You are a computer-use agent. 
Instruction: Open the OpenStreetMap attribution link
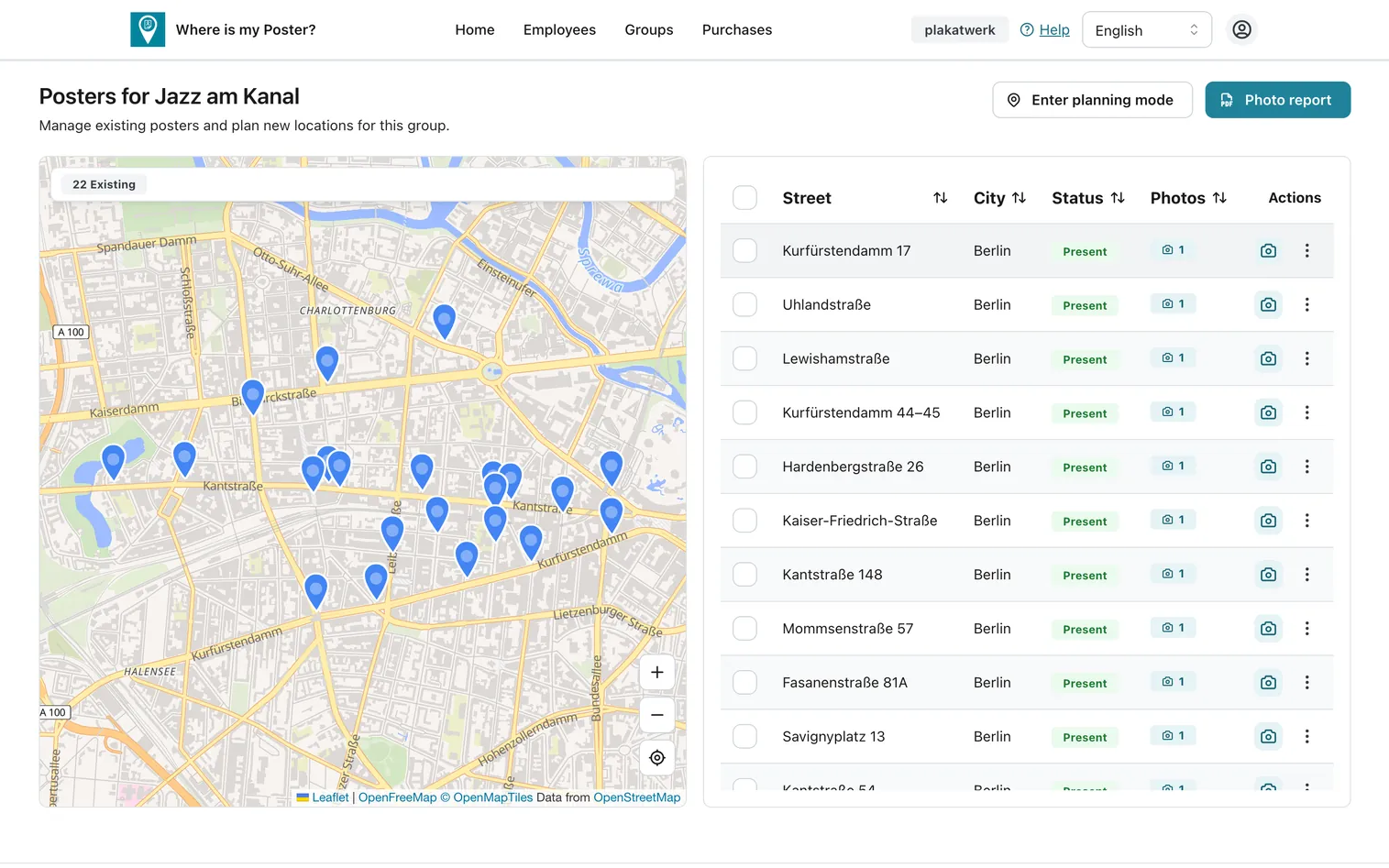click(637, 797)
